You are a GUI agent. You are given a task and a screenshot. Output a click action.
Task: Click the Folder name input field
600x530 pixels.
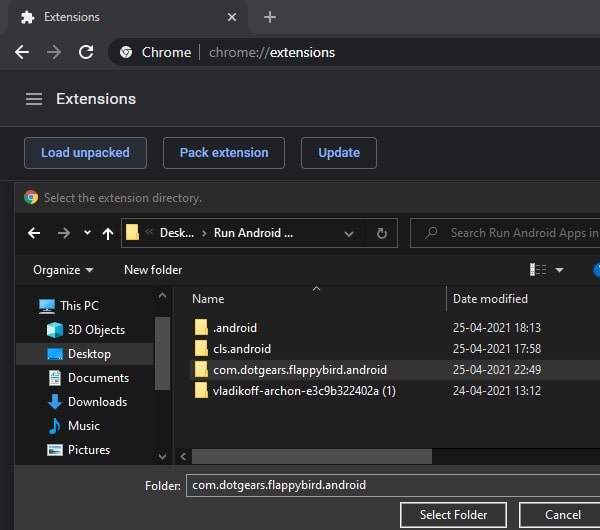[390, 485]
